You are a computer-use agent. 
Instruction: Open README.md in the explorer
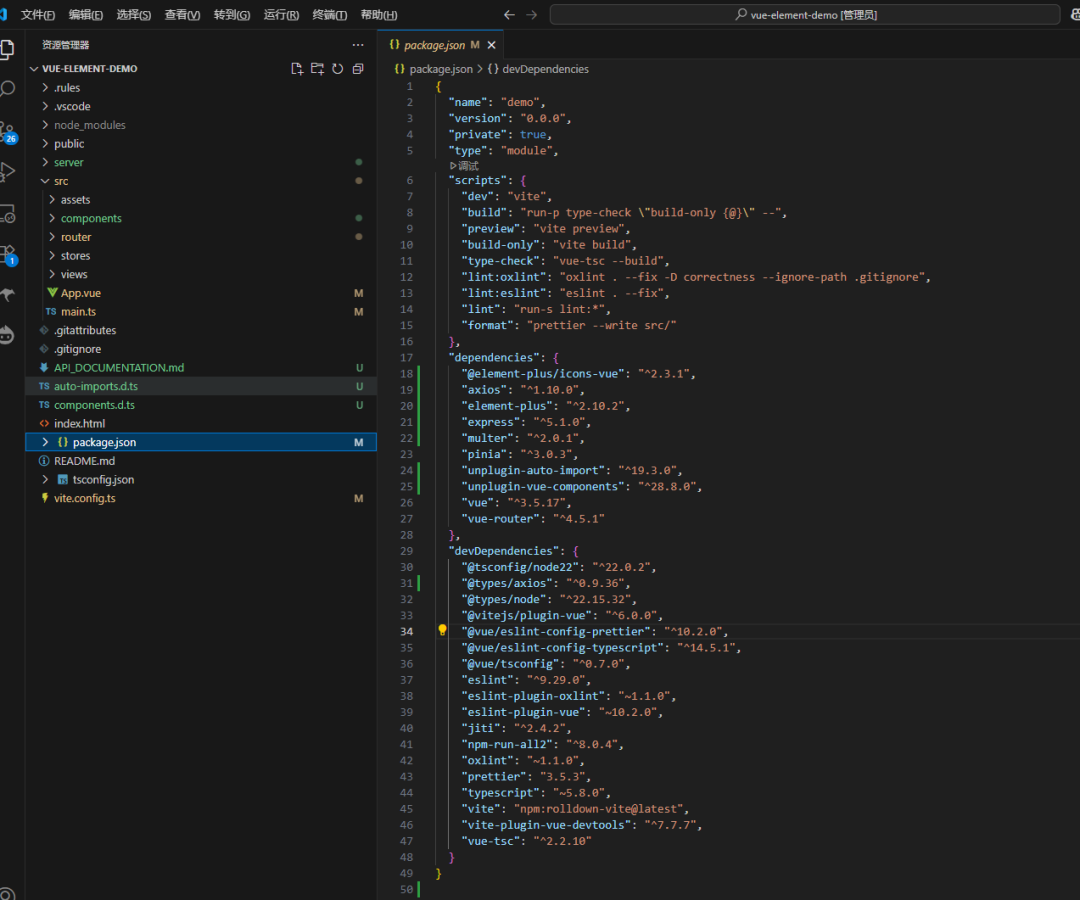[84, 461]
